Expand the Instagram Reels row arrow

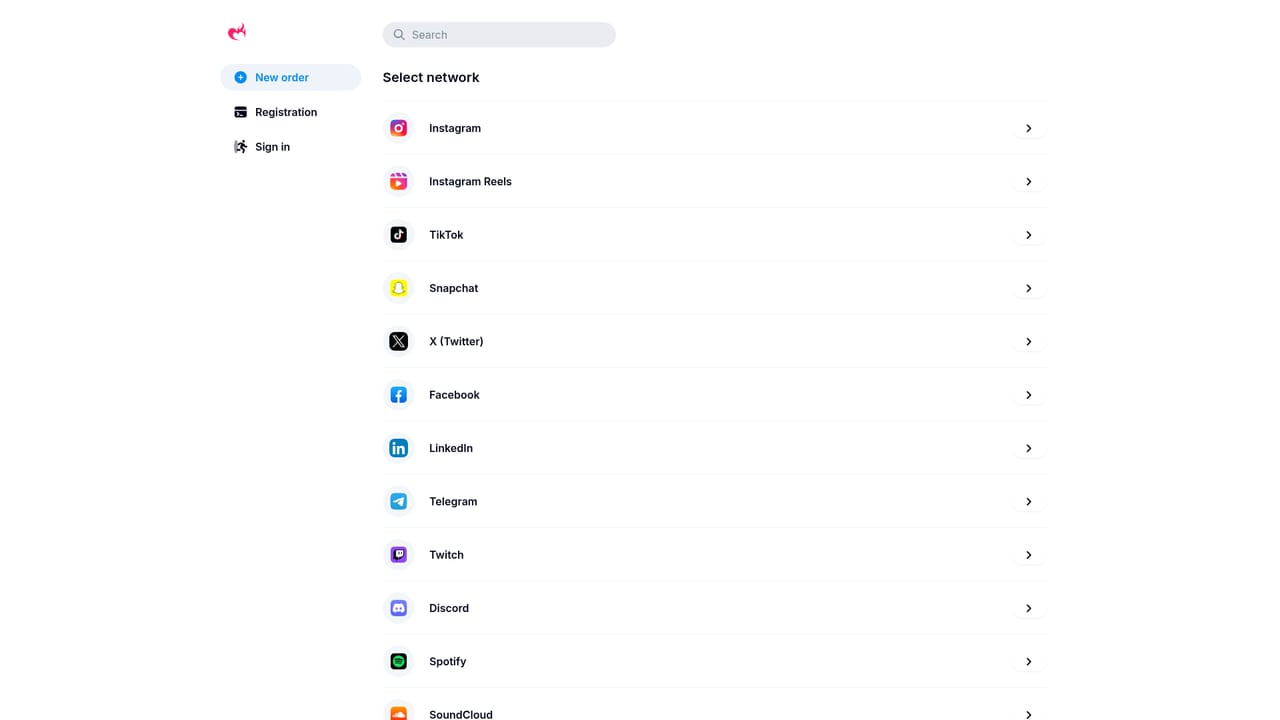click(1028, 181)
